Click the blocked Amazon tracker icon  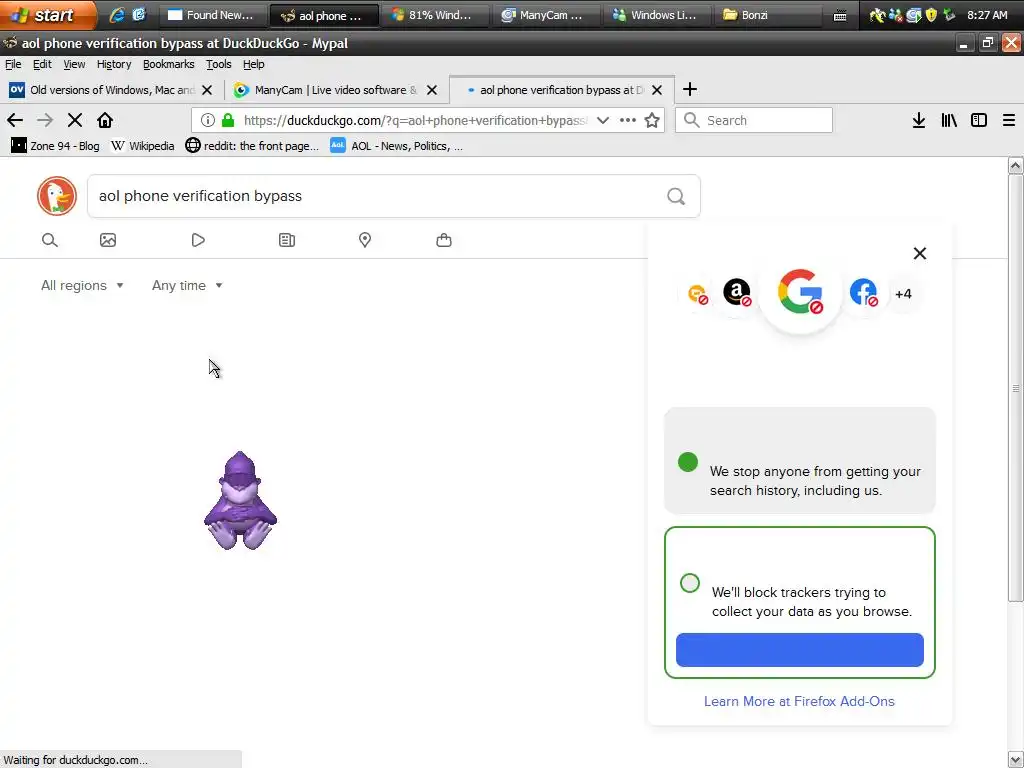tap(737, 292)
